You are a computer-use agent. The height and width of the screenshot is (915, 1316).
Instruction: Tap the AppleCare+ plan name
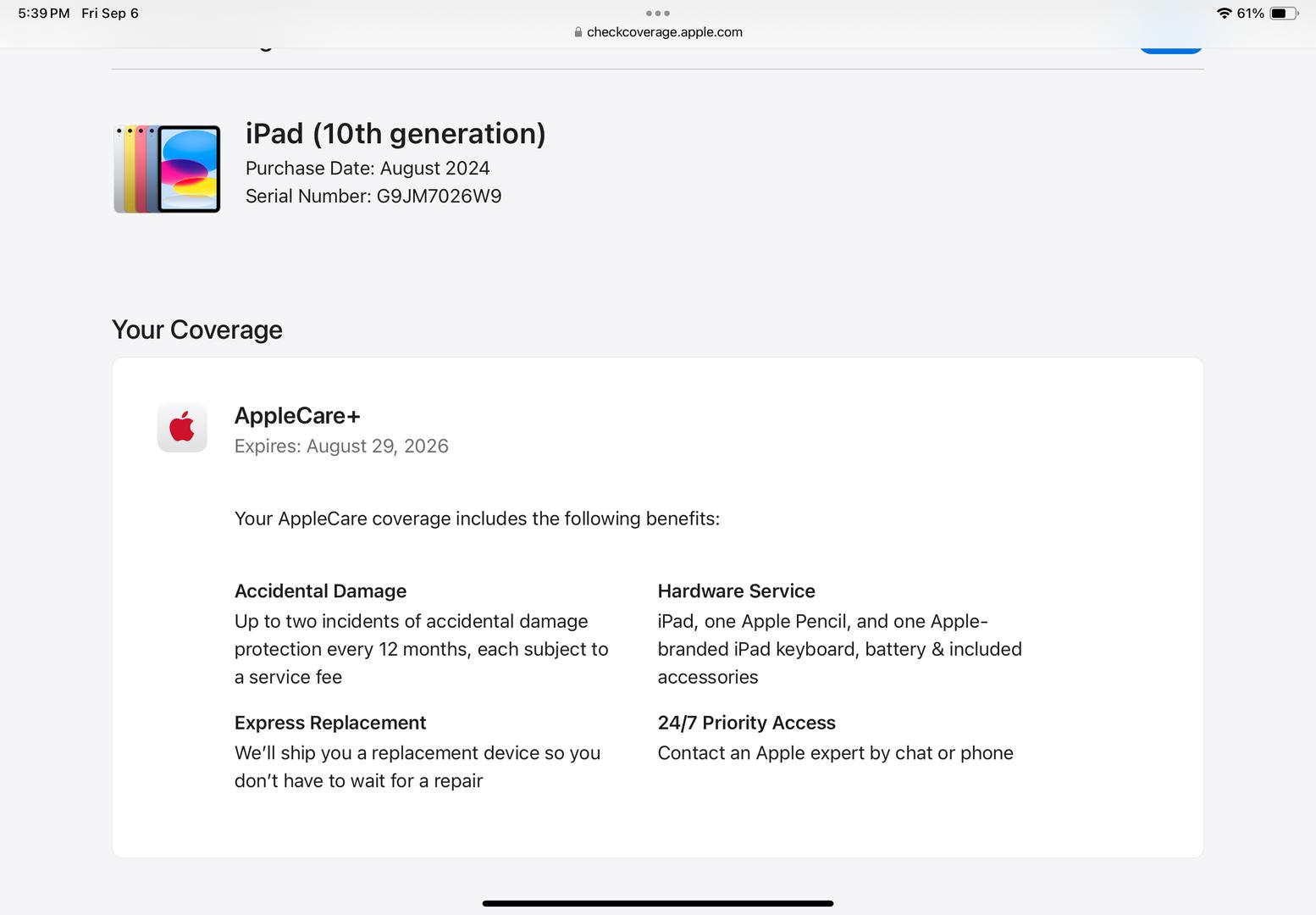[x=297, y=416]
